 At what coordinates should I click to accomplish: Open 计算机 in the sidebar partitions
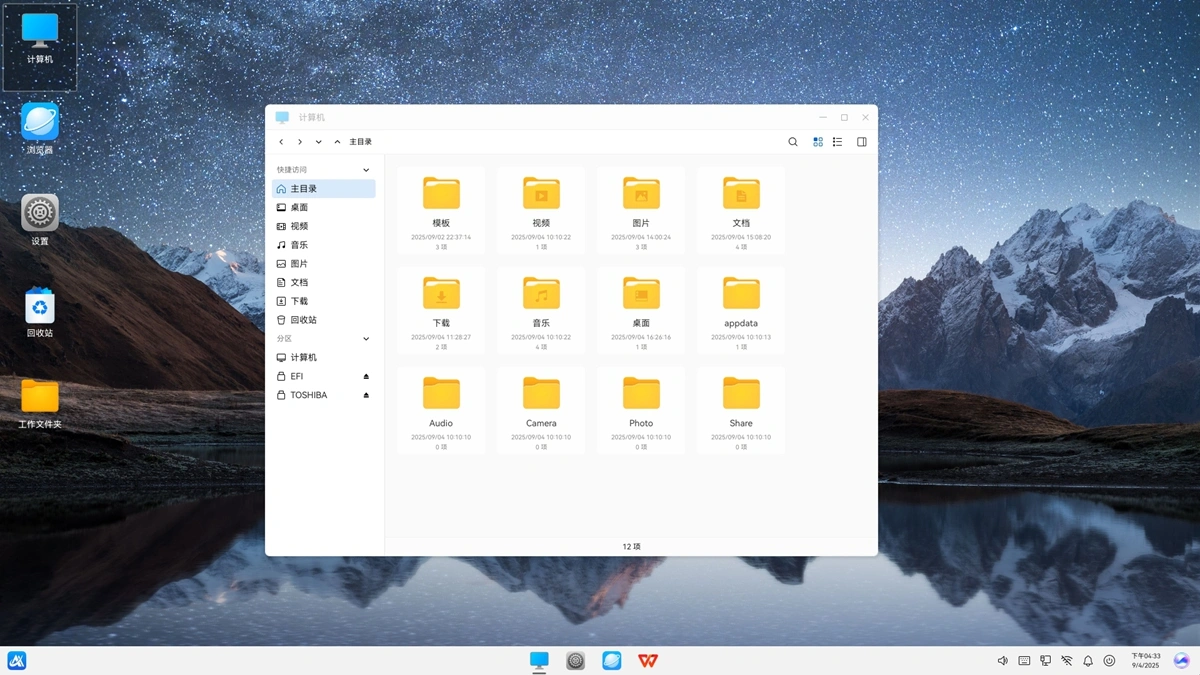point(303,357)
